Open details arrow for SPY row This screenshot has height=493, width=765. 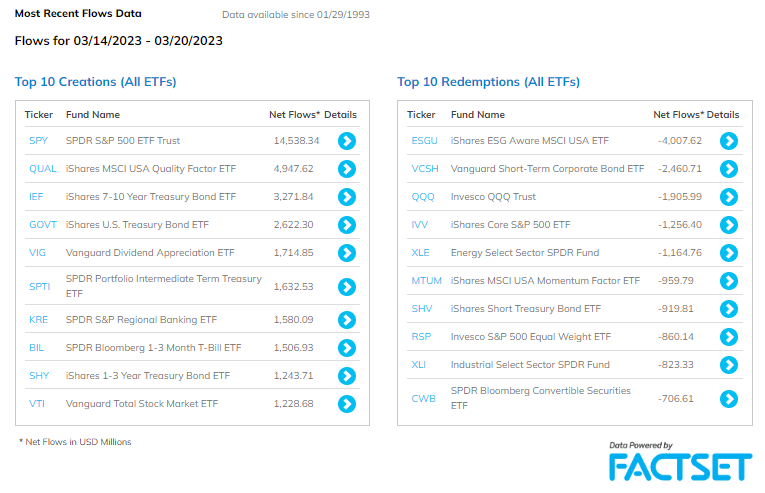click(x=347, y=141)
